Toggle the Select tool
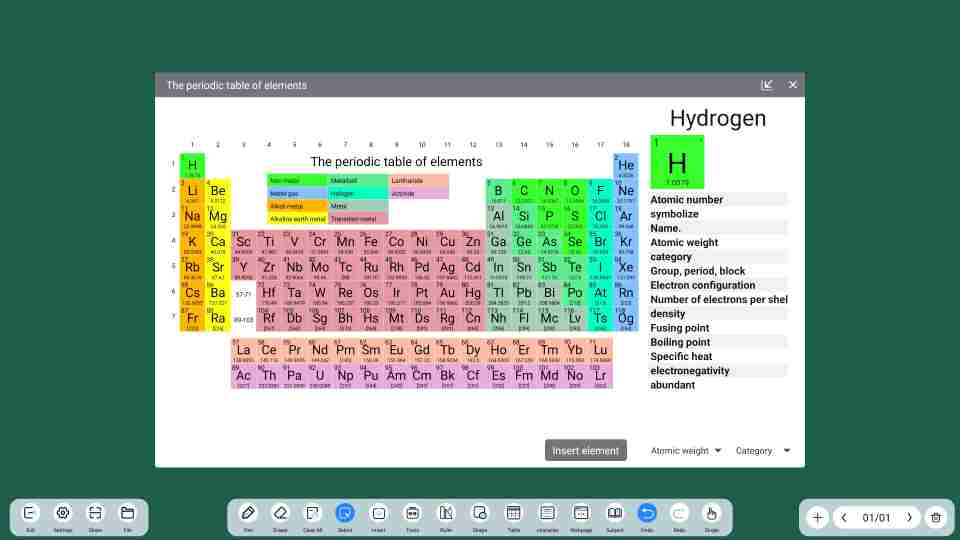 click(345, 513)
